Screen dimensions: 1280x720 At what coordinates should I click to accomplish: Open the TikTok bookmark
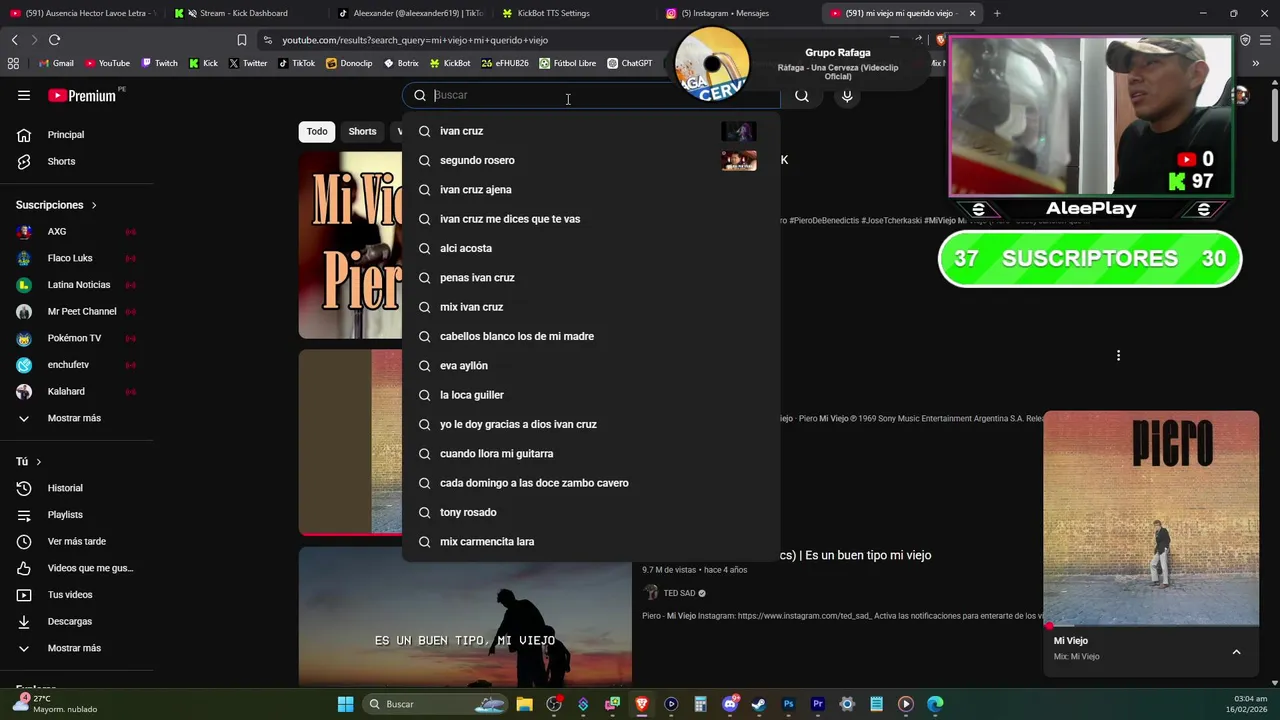296,63
